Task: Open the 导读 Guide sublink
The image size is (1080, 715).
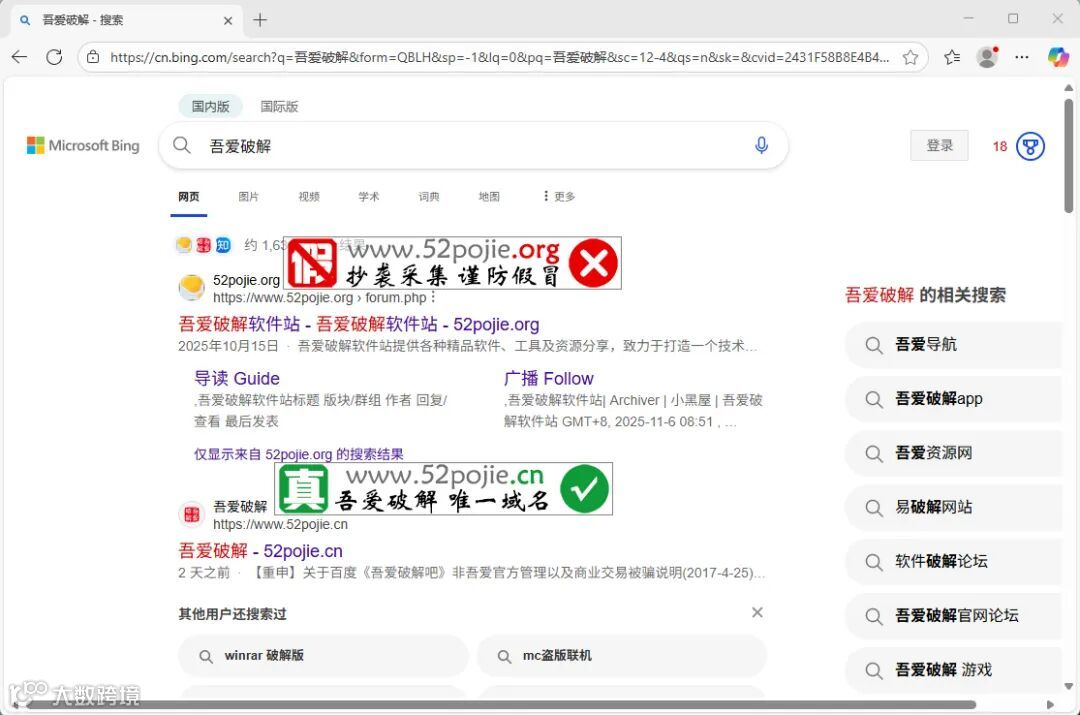Action: coord(237,378)
